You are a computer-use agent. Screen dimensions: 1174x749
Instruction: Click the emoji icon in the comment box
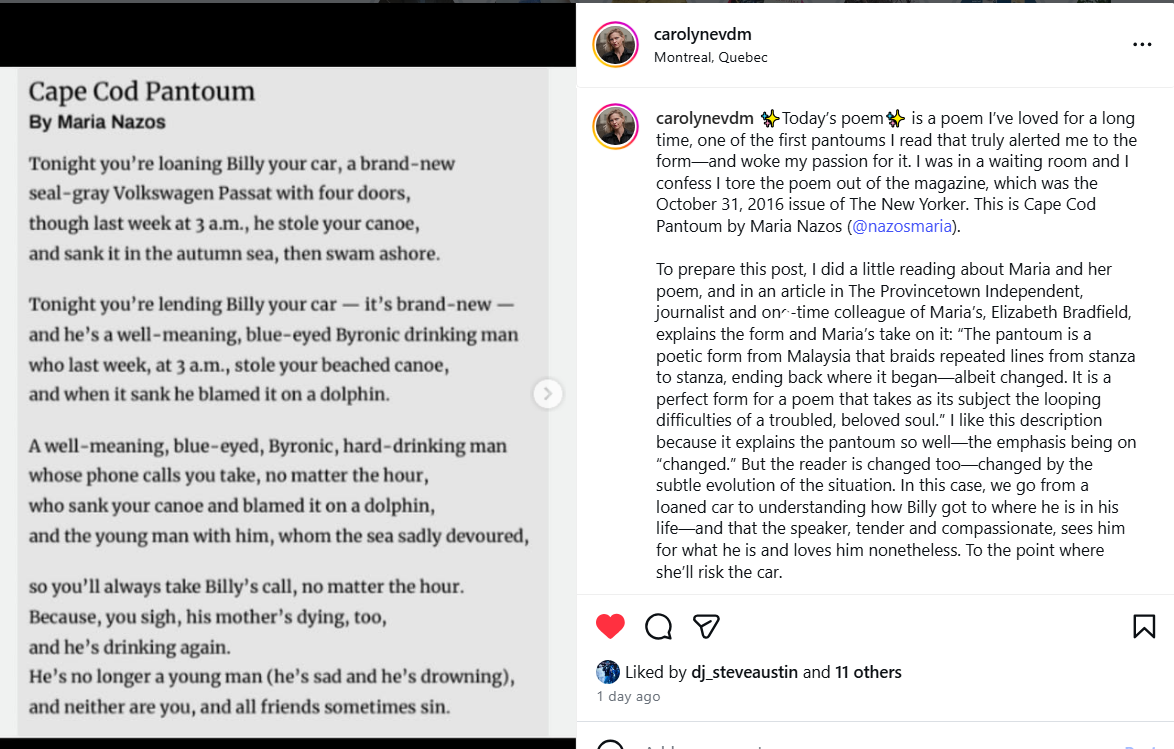(x=610, y=746)
